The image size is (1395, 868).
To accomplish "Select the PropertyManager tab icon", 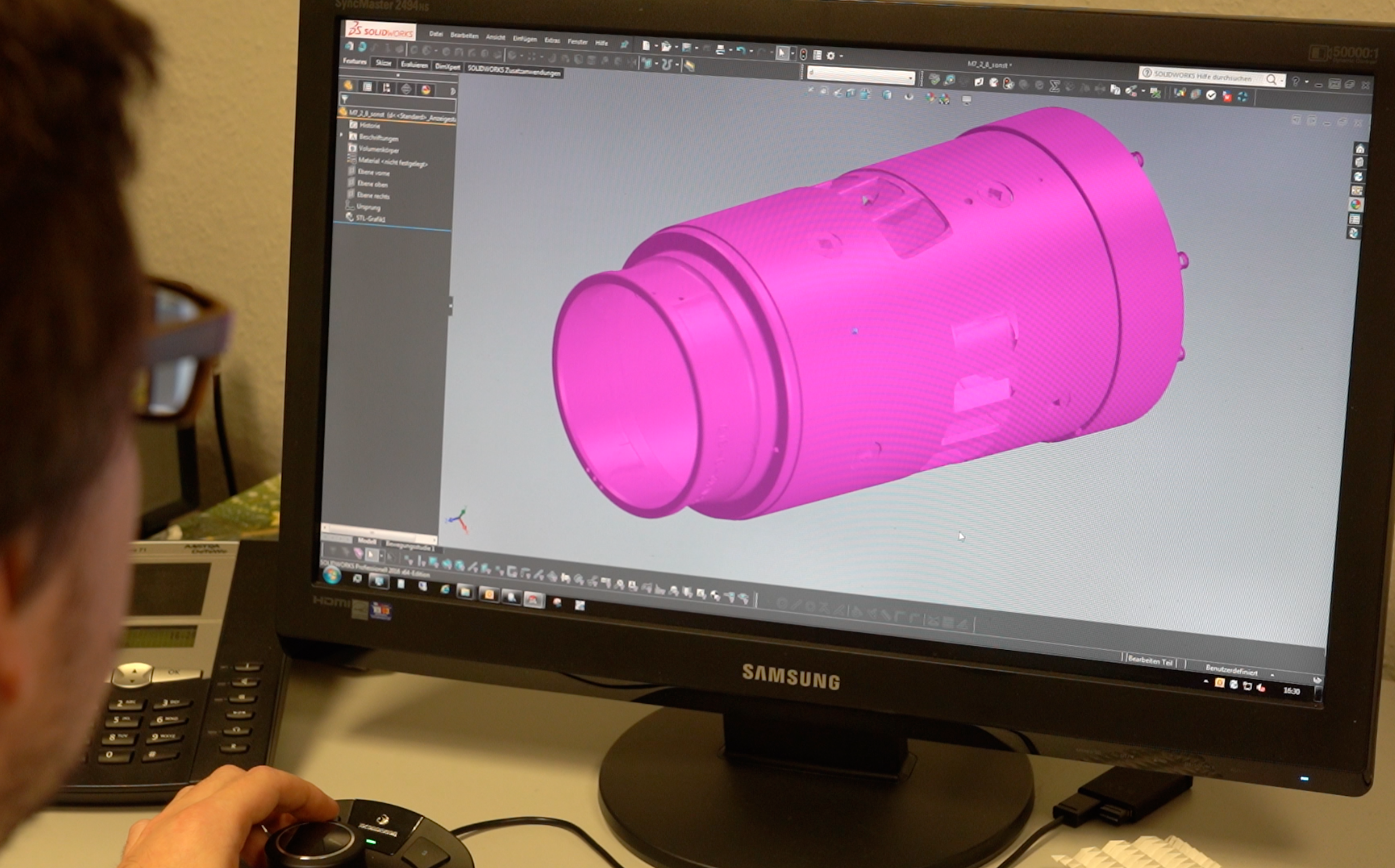I will pos(368,87).
